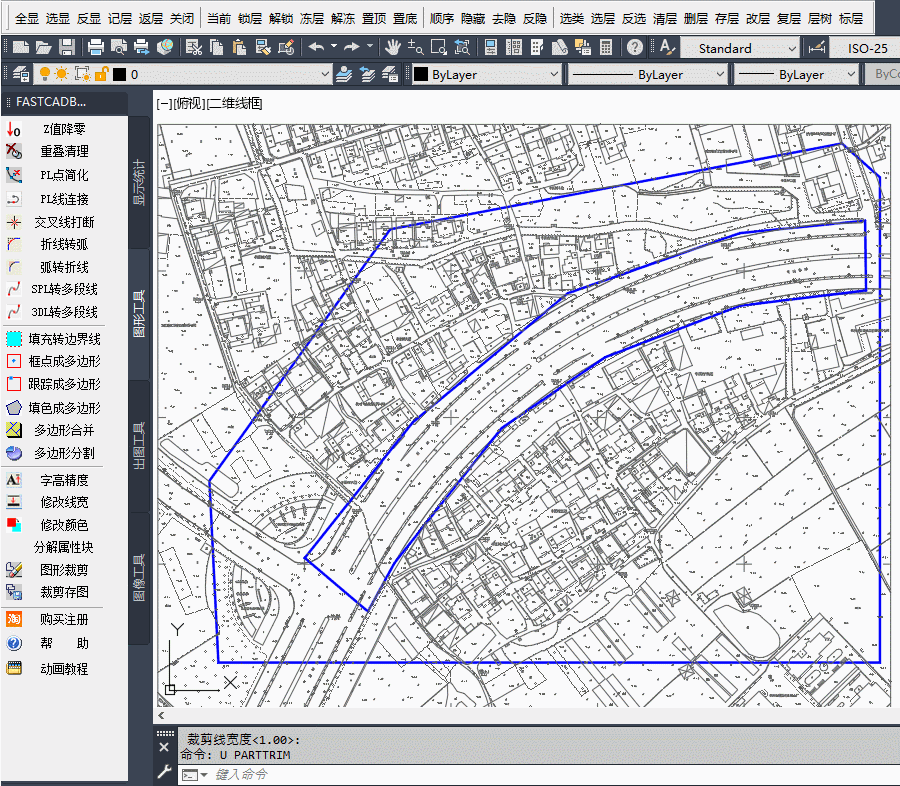Open the layer 0 dropdown
The width and height of the screenshot is (900, 786).
[325, 74]
